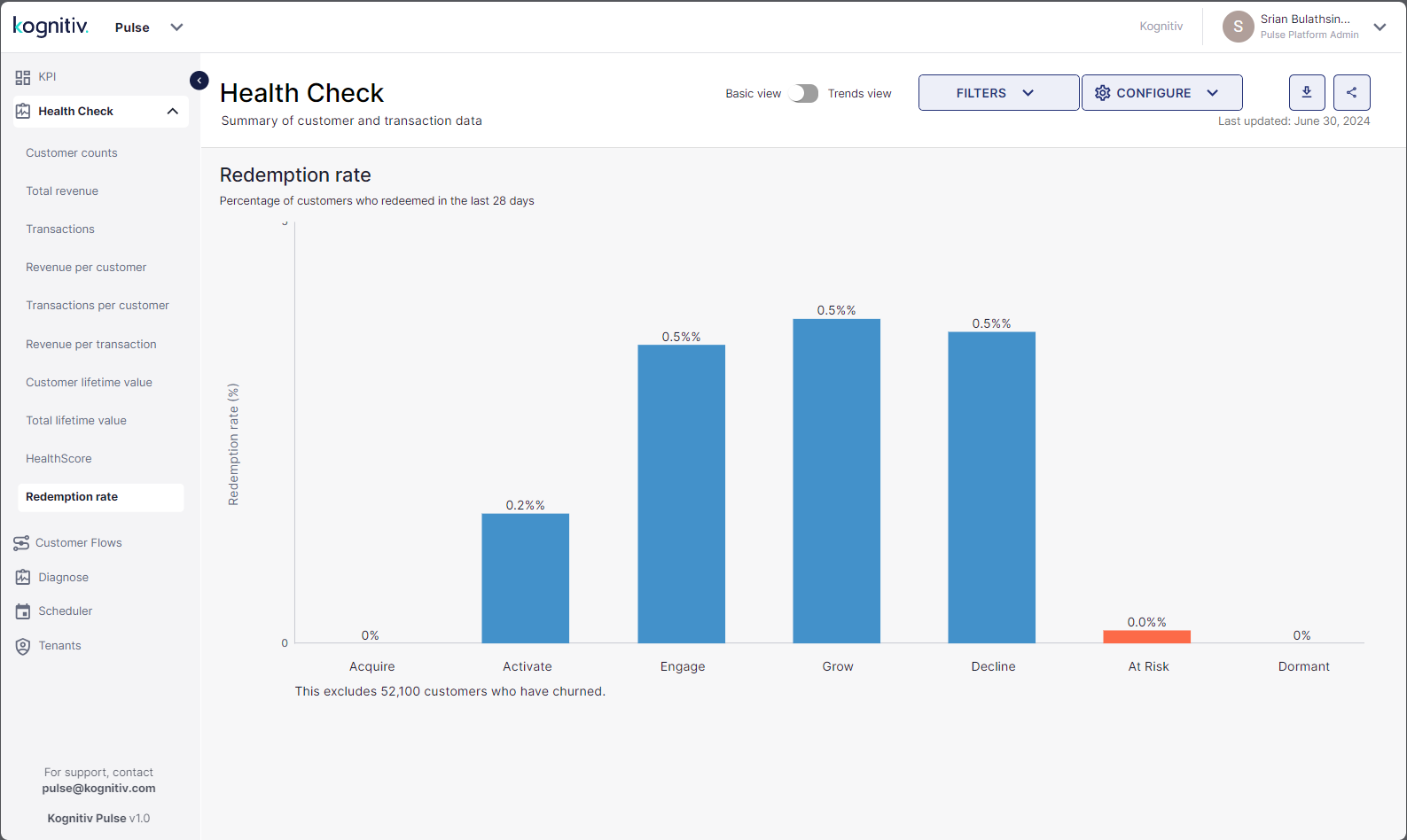Open Tenants section
The width and height of the screenshot is (1407, 840).
tap(60, 646)
